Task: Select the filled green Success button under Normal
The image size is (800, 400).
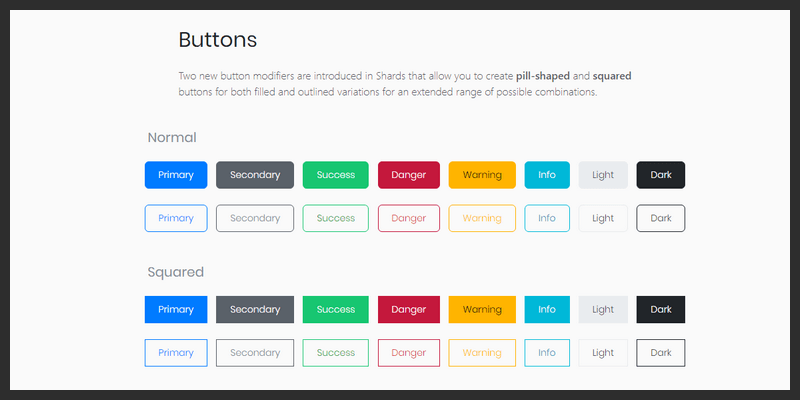Action: [336, 175]
